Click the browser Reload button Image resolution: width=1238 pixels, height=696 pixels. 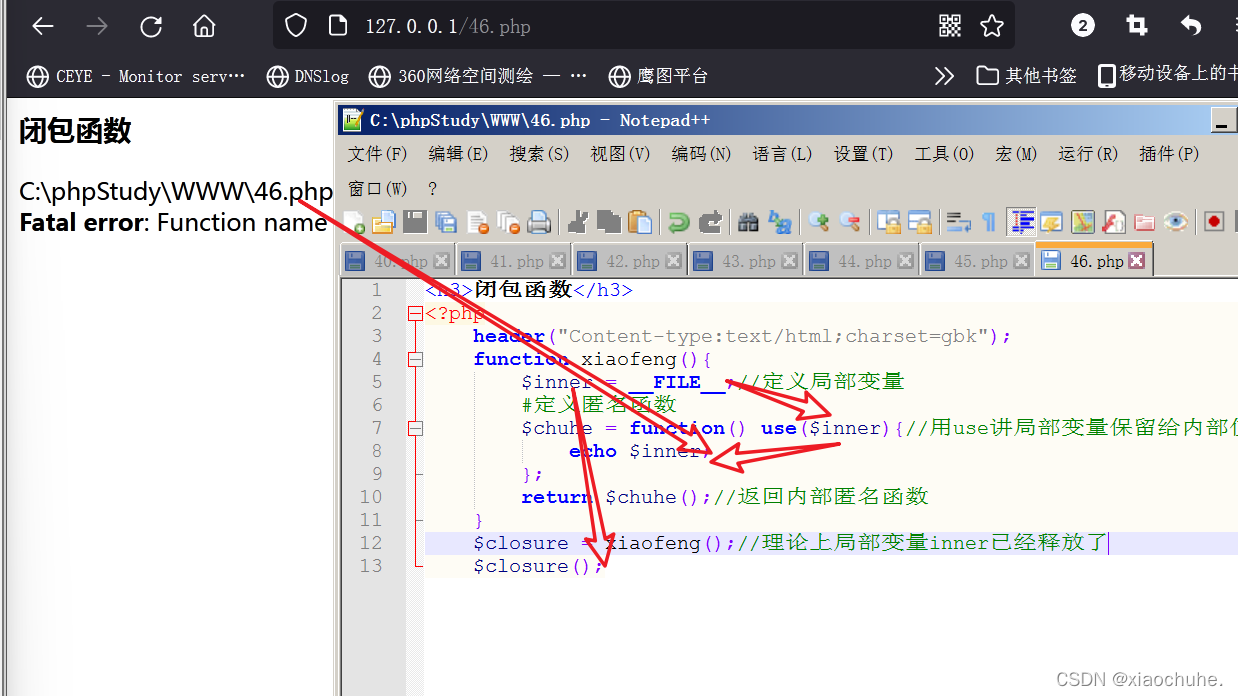click(x=151, y=26)
